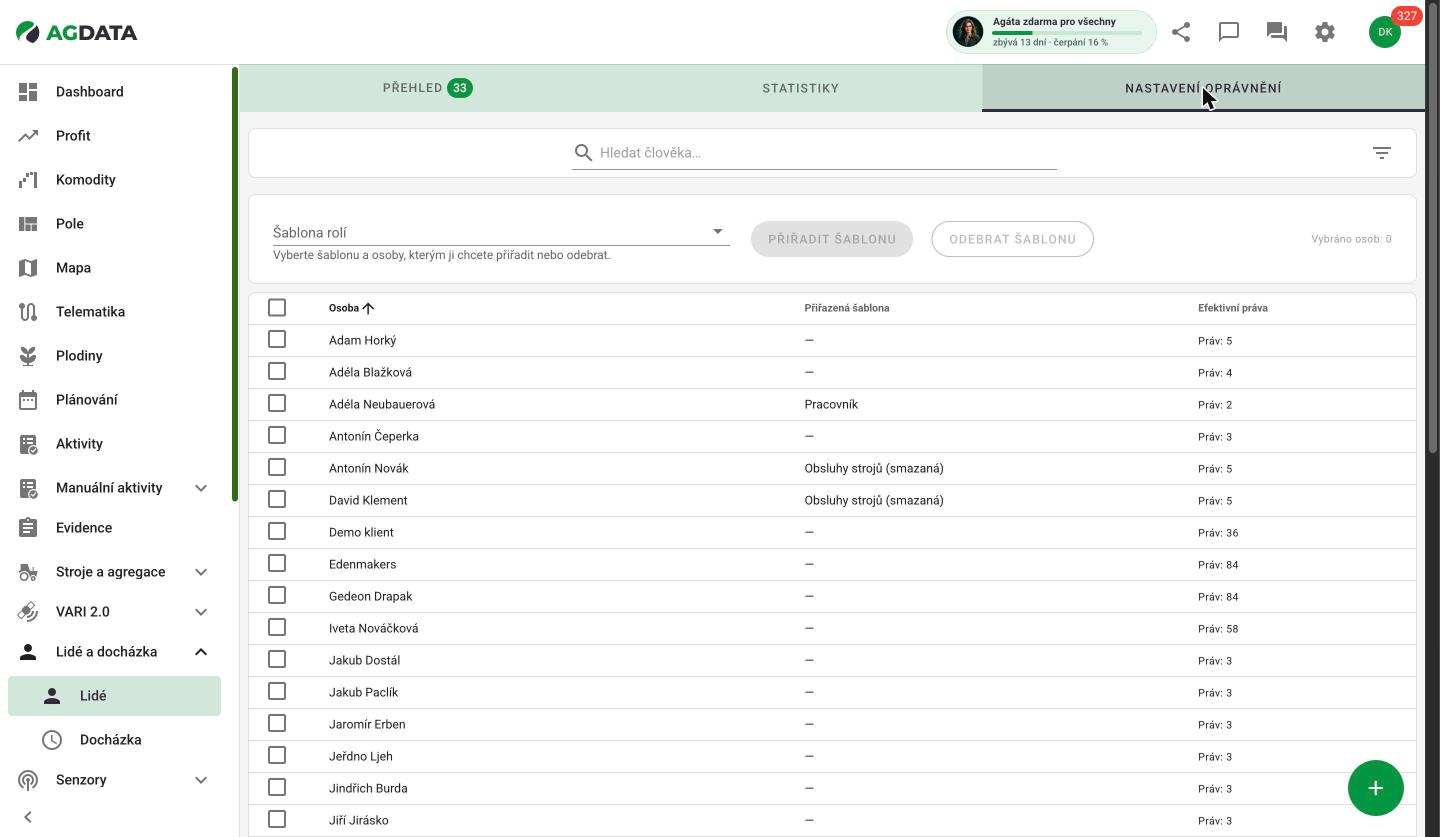
Task: Click the Plánování calendar icon
Action: coord(28,400)
